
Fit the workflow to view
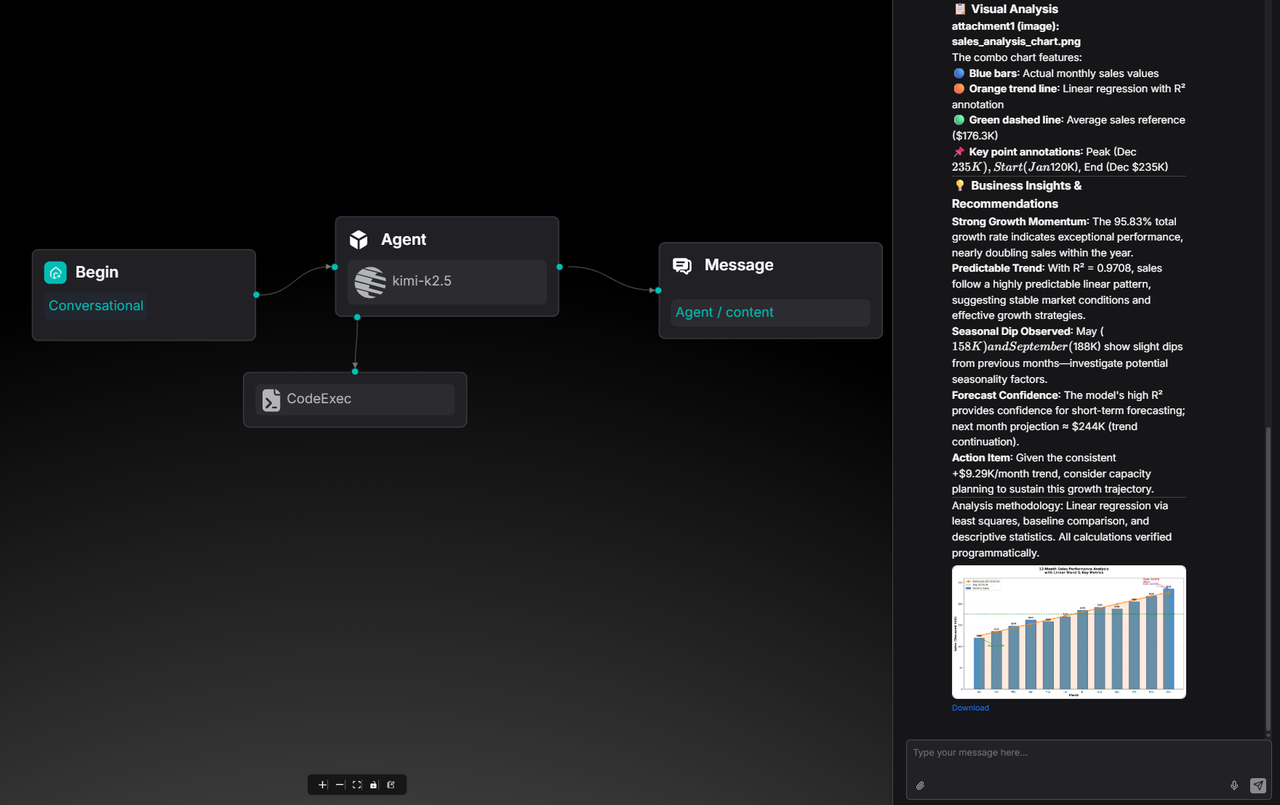pyautogui.click(x=357, y=785)
